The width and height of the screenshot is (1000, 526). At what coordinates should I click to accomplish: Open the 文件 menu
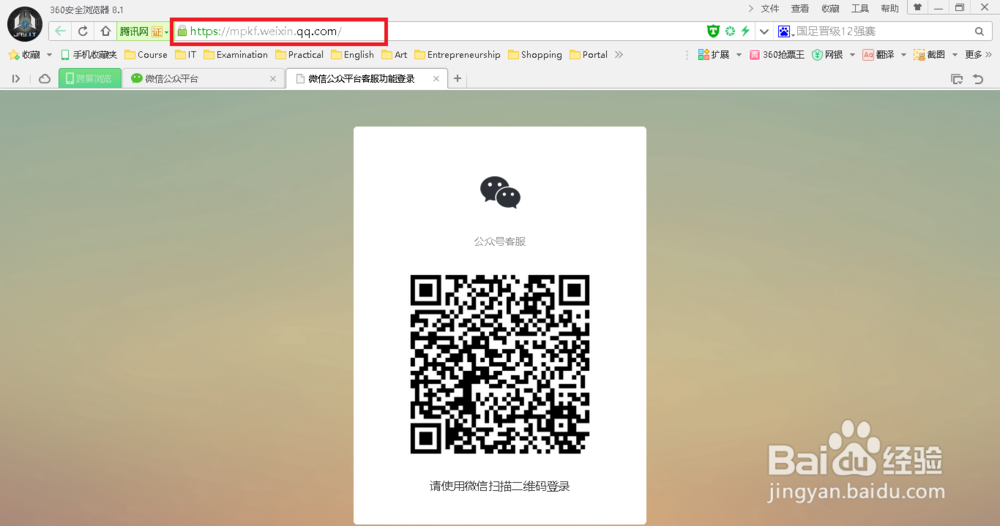[770, 8]
